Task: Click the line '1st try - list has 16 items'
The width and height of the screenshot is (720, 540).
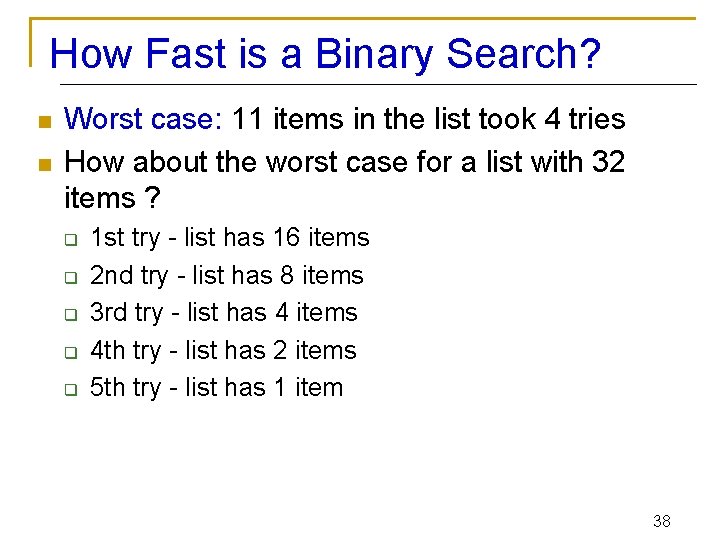Action: coord(230,238)
